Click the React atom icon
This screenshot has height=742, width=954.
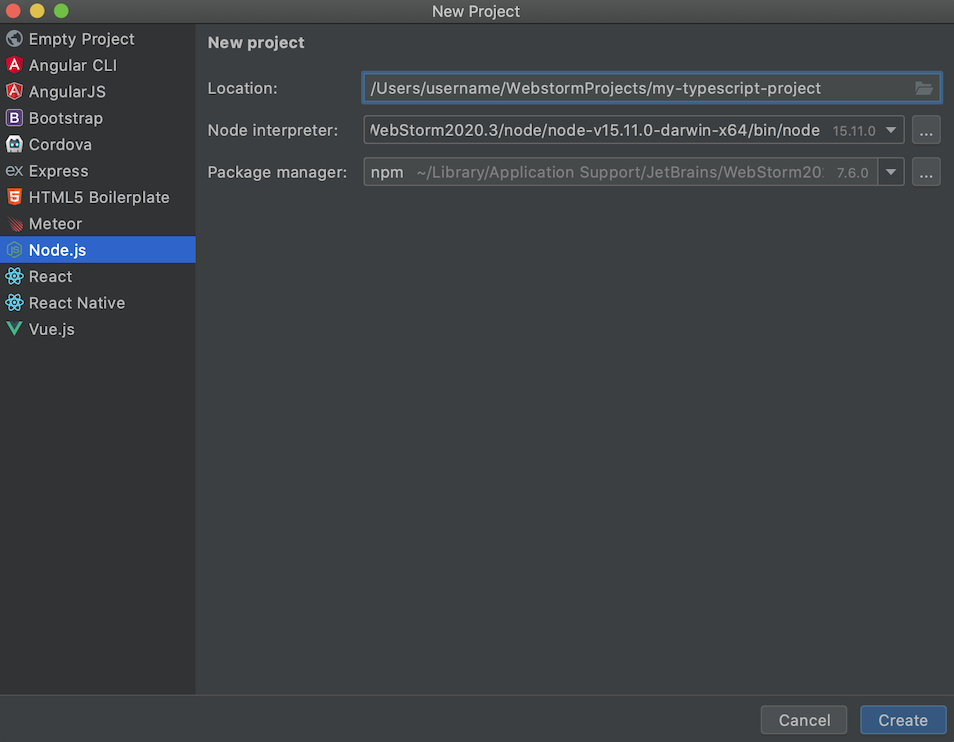14,276
